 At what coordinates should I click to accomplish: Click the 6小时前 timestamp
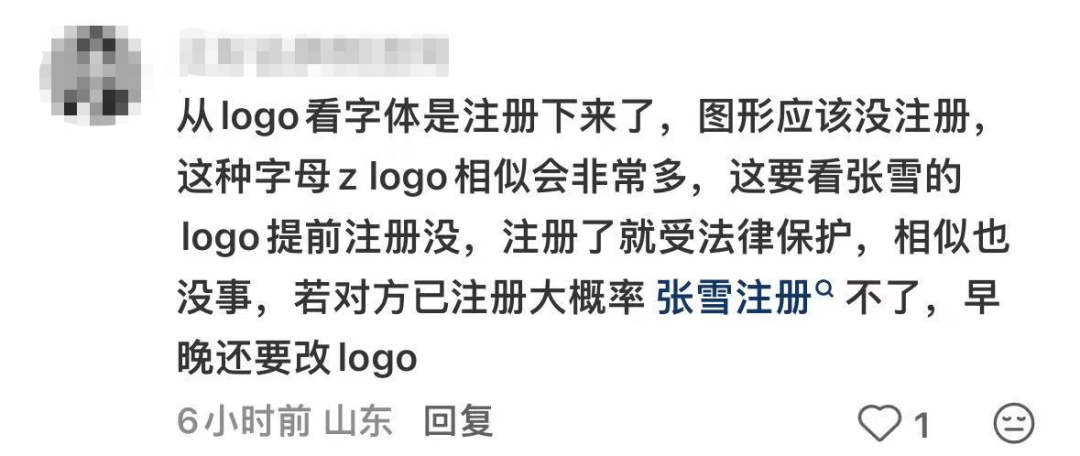coord(244,421)
